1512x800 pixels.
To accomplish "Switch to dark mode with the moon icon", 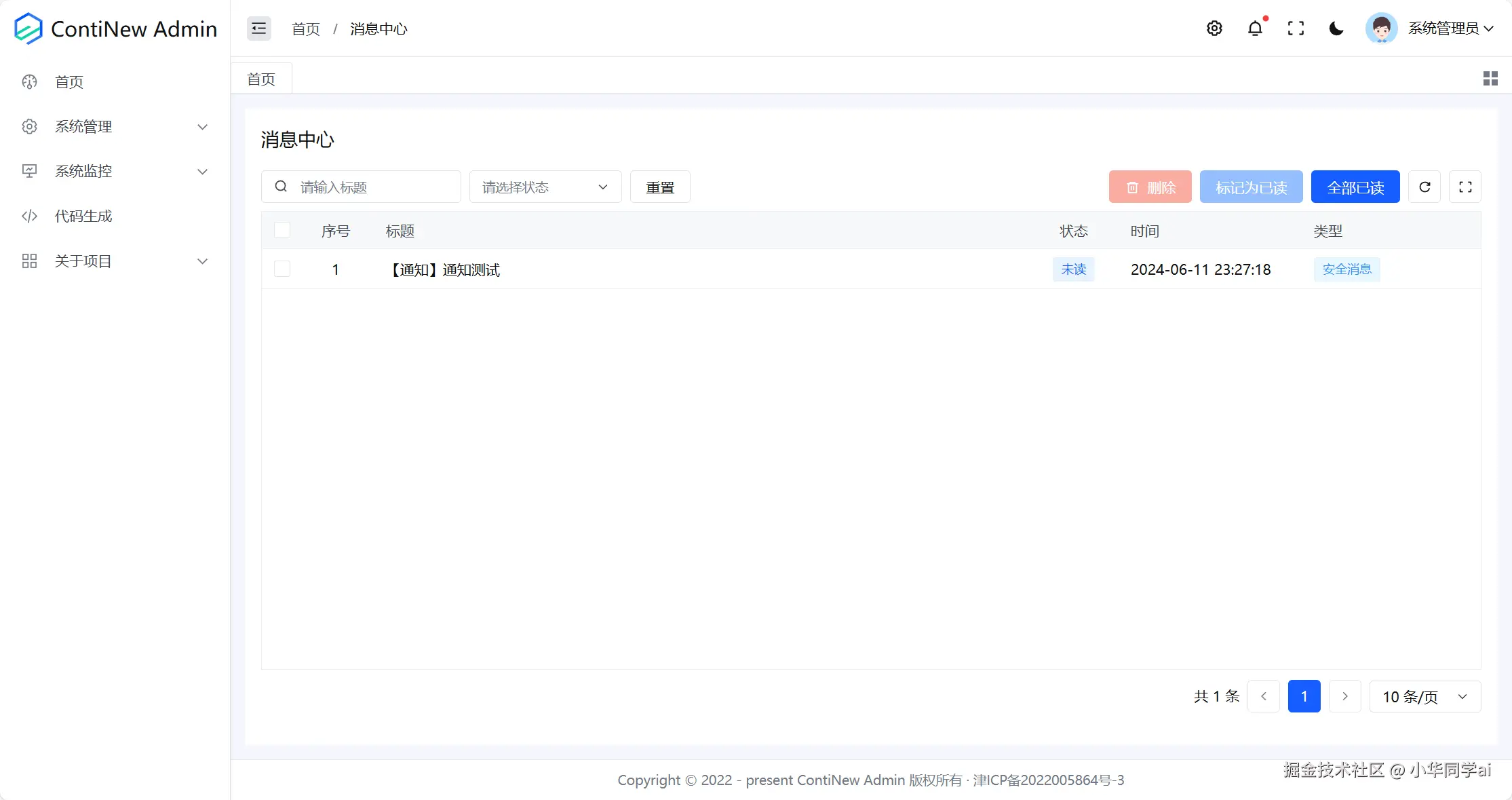I will 1336,28.
